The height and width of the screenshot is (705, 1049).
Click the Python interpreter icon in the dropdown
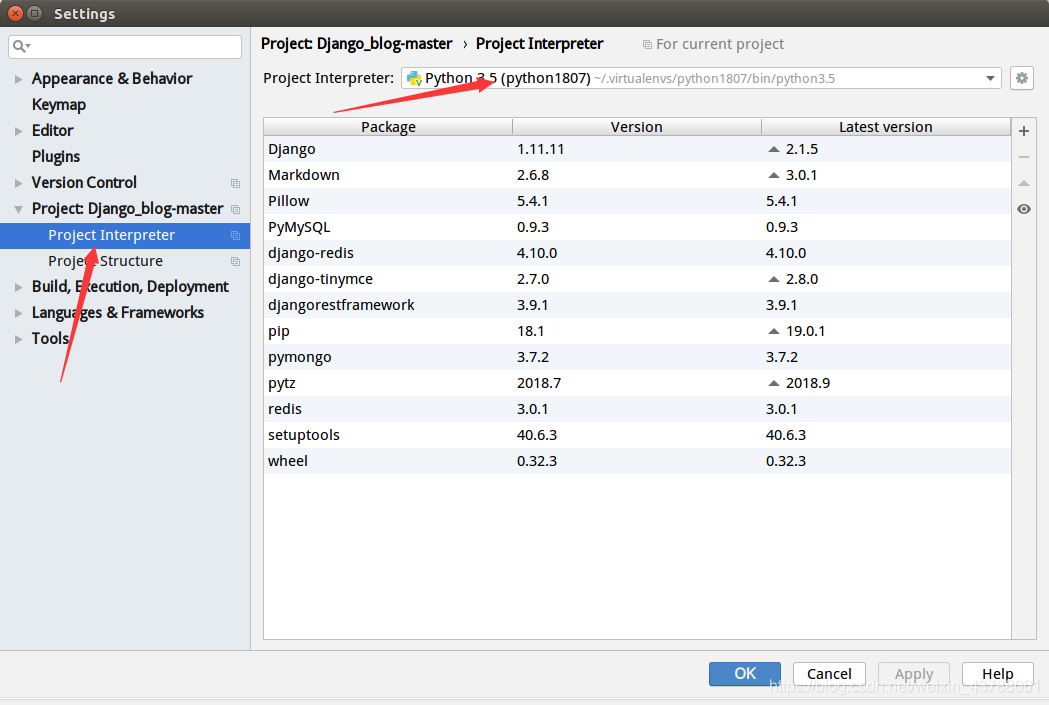pos(414,78)
